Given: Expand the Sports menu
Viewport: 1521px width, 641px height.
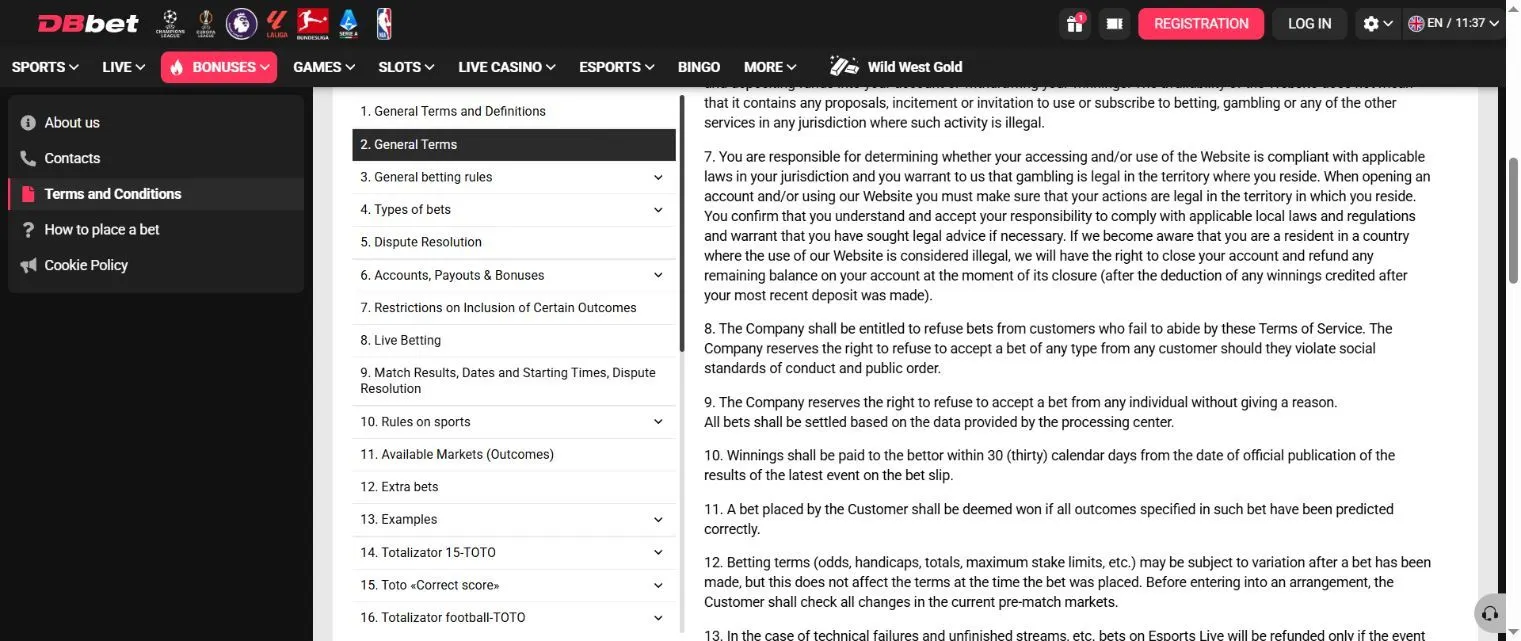Looking at the screenshot, I should 45,67.
